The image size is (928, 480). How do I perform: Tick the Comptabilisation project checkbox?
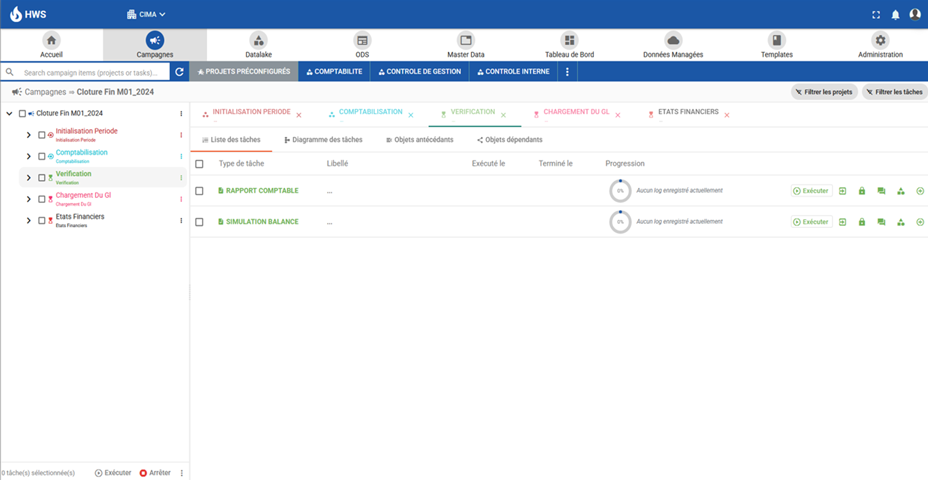[41, 157]
